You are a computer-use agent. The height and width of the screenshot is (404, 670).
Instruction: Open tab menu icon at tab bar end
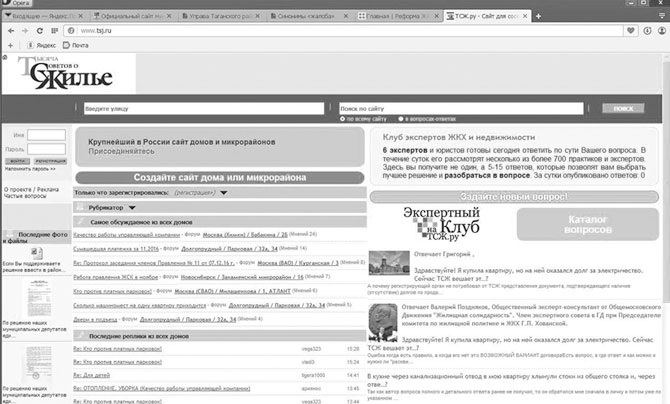point(662,16)
